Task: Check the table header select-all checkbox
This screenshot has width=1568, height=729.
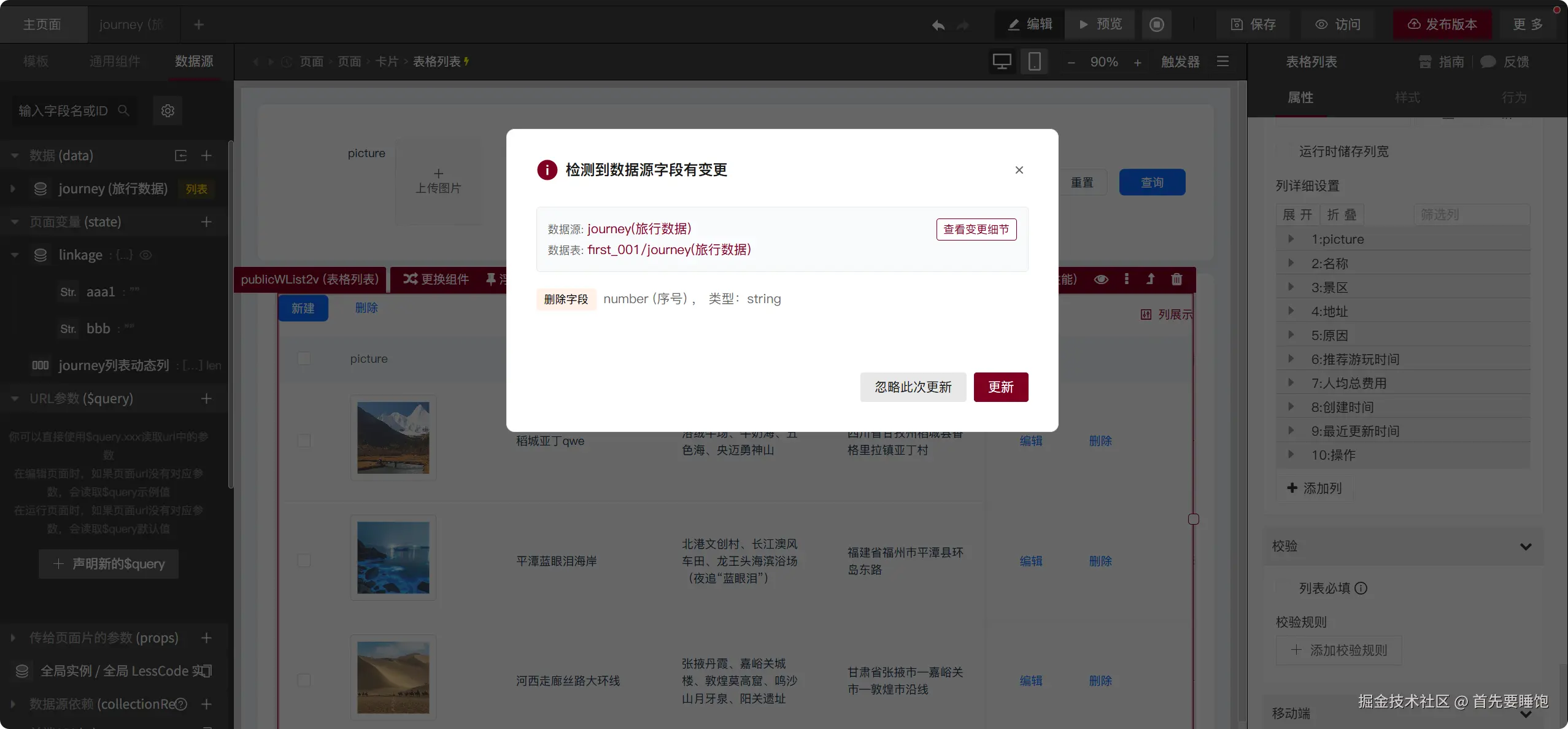Action: [x=304, y=358]
